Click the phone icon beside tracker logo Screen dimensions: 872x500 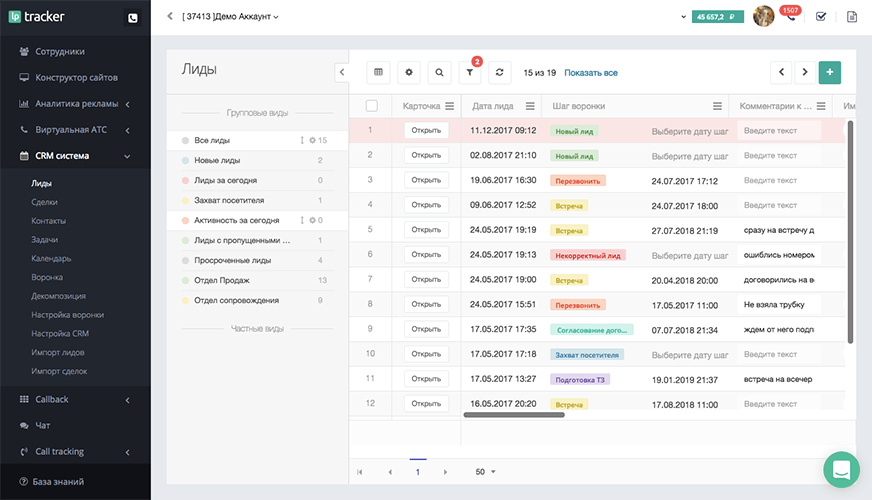click(132, 18)
